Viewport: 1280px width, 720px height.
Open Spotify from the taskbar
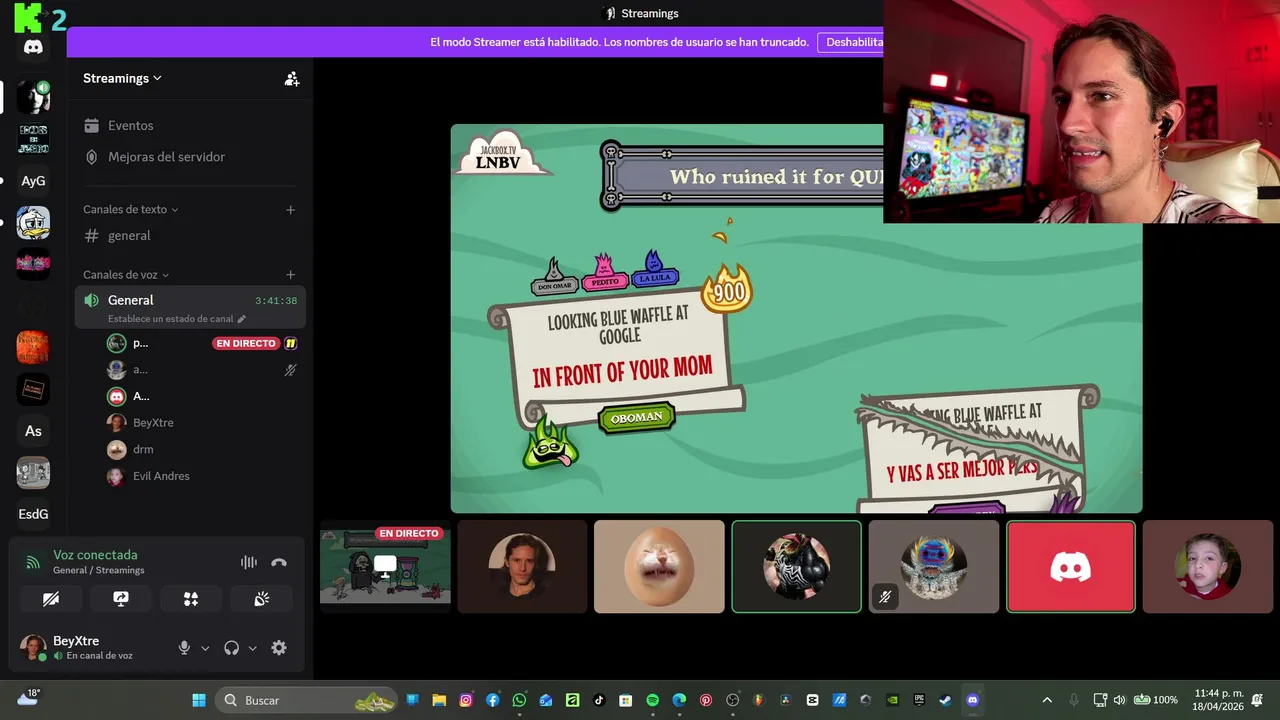pos(652,700)
